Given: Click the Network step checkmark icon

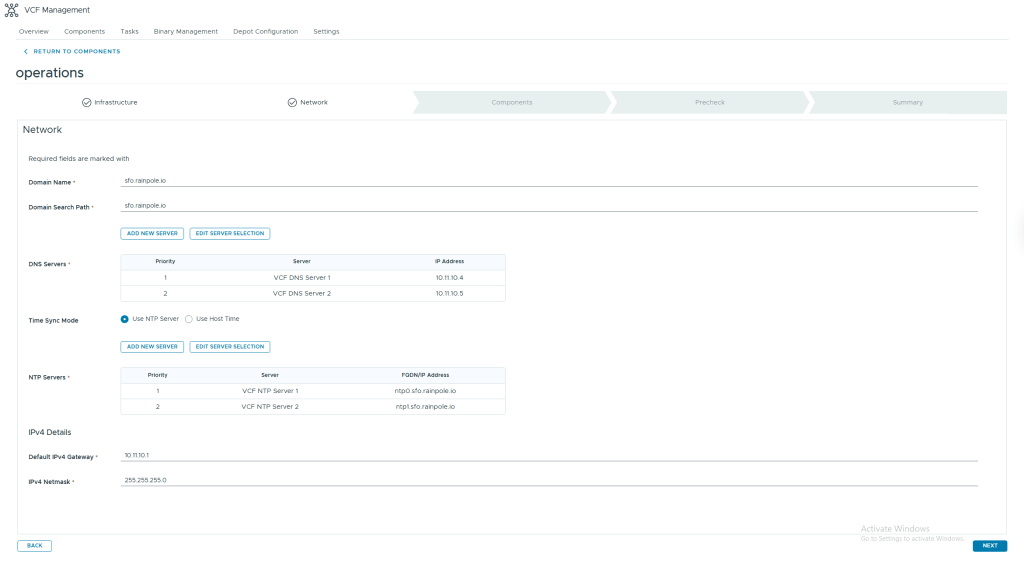Looking at the screenshot, I should tap(292, 102).
